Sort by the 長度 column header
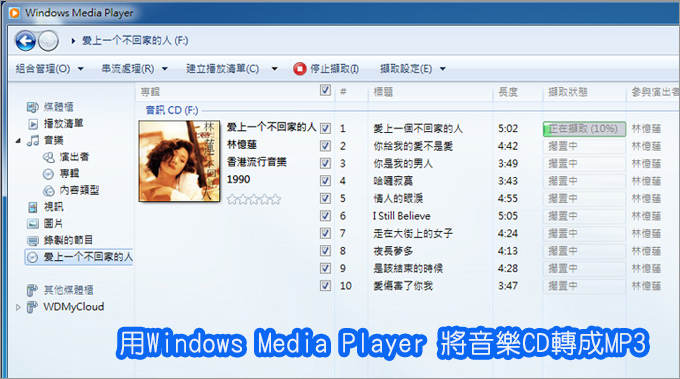Viewport: 680px width, 379px height. click(x=508, y=92)
